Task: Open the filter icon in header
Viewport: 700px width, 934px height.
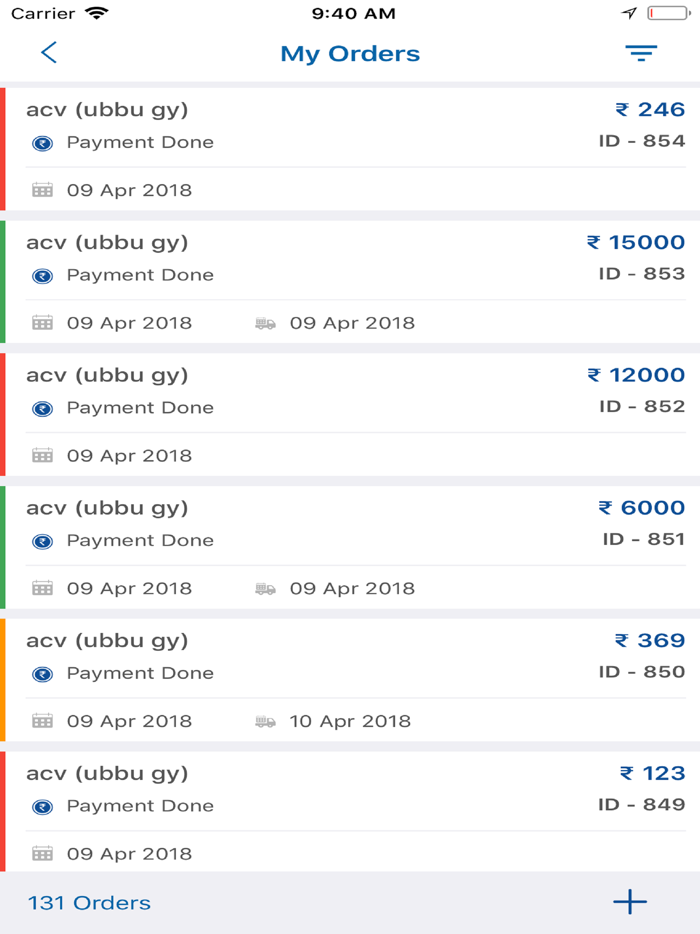Action: (641, 53)
